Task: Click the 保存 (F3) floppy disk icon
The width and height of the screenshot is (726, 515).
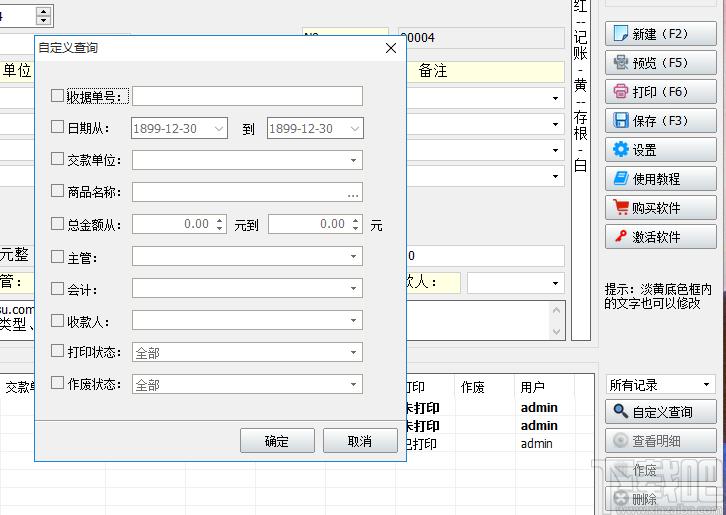Action: pos(621,120)
